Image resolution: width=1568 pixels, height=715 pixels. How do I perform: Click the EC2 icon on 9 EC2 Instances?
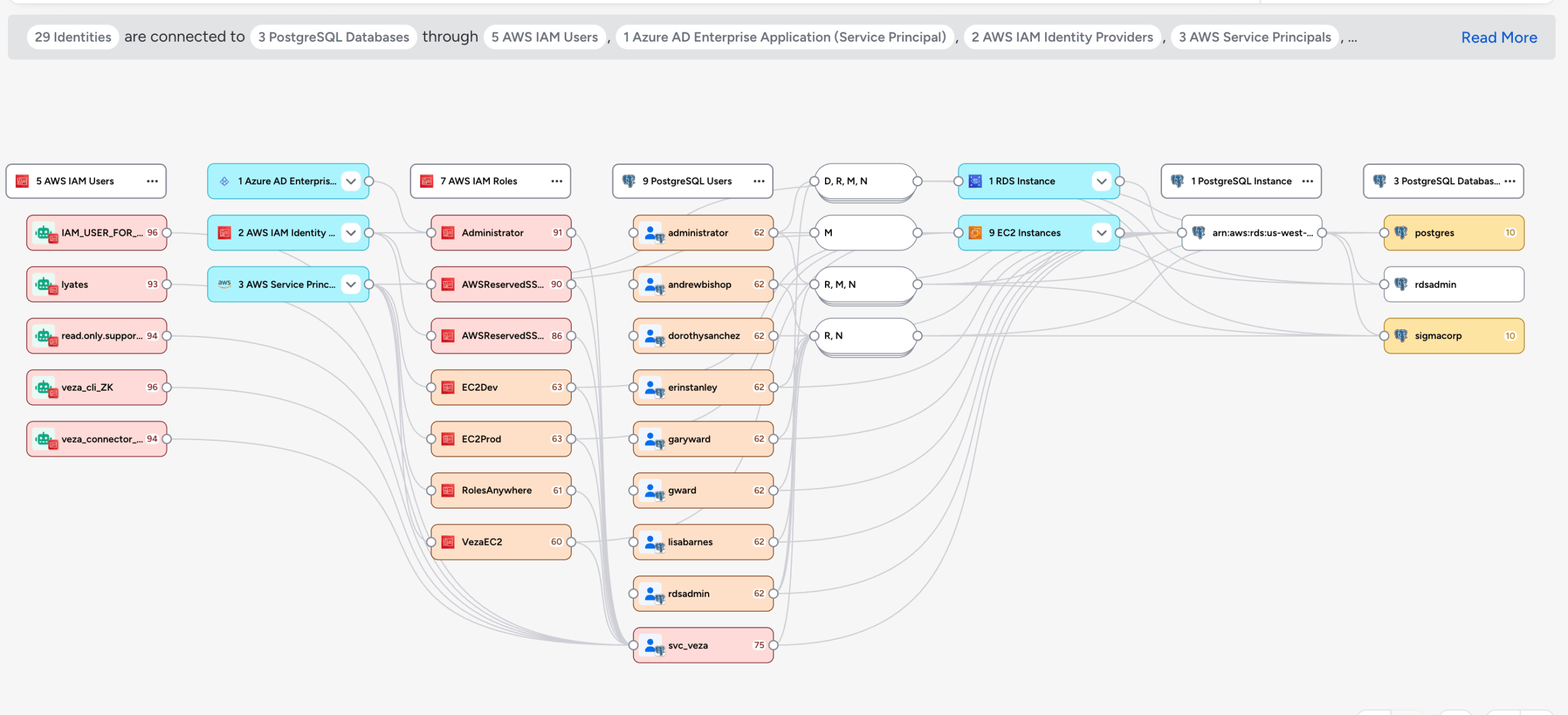(x=976, y=233)
